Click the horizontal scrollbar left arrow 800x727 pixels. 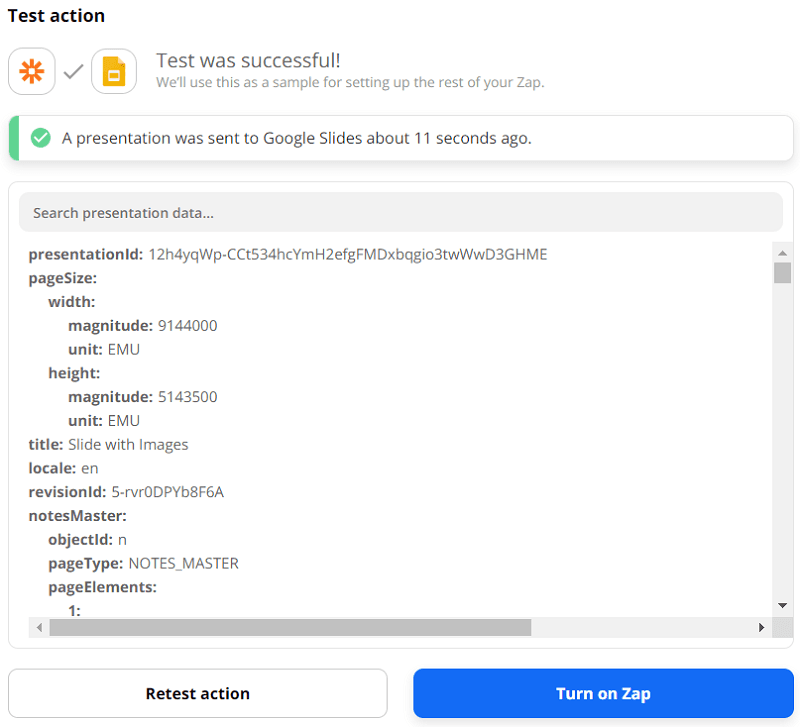(39, 627)
